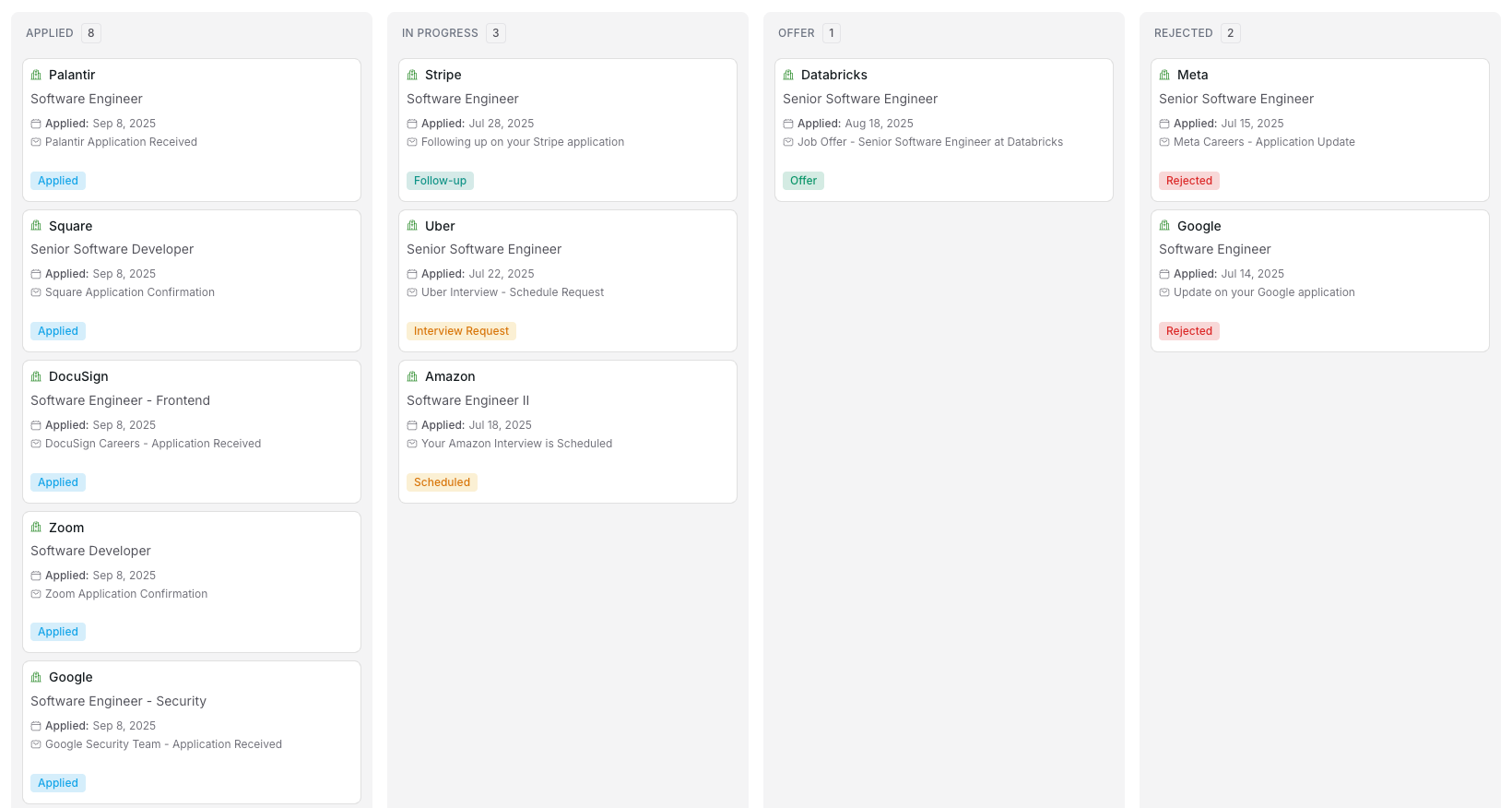The width and height of the screenshot is (1512, 808).
Task: Click the Scheduled tag on Amazon card
Action: click(442, 482)
